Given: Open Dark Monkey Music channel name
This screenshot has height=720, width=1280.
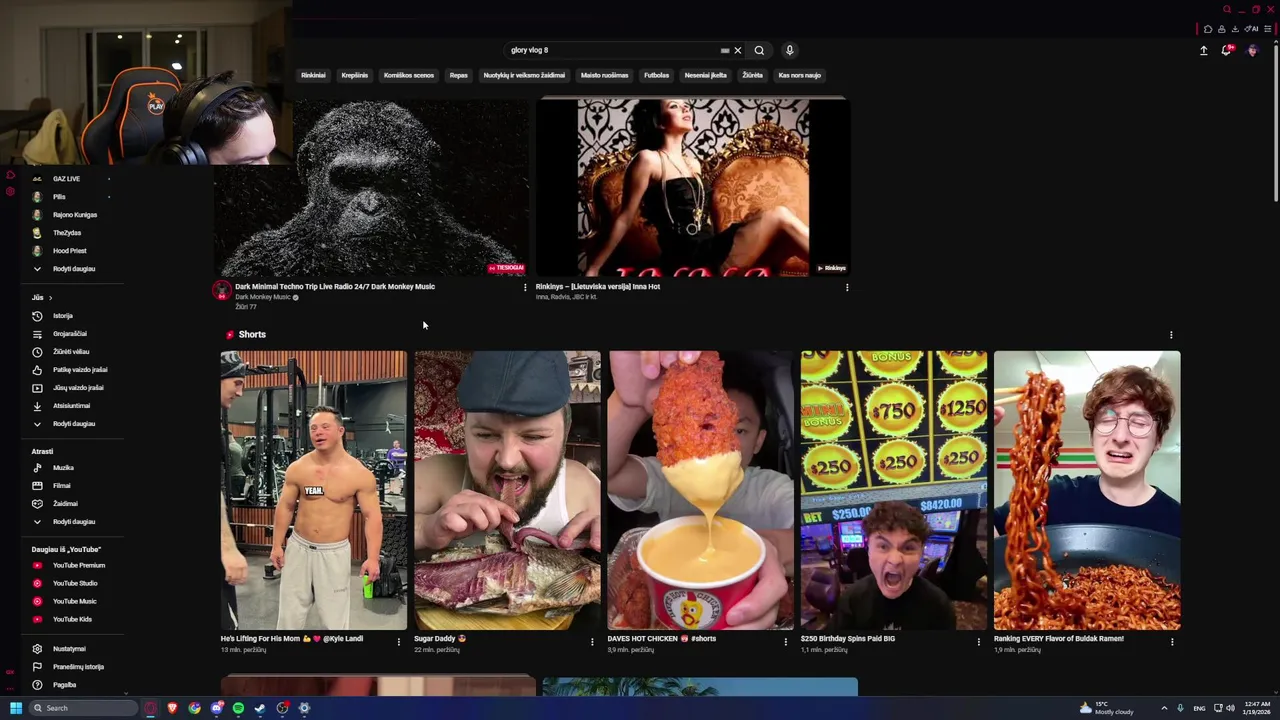Looking at the screenshot, I should pyautogui.click(x=263, y=297).
